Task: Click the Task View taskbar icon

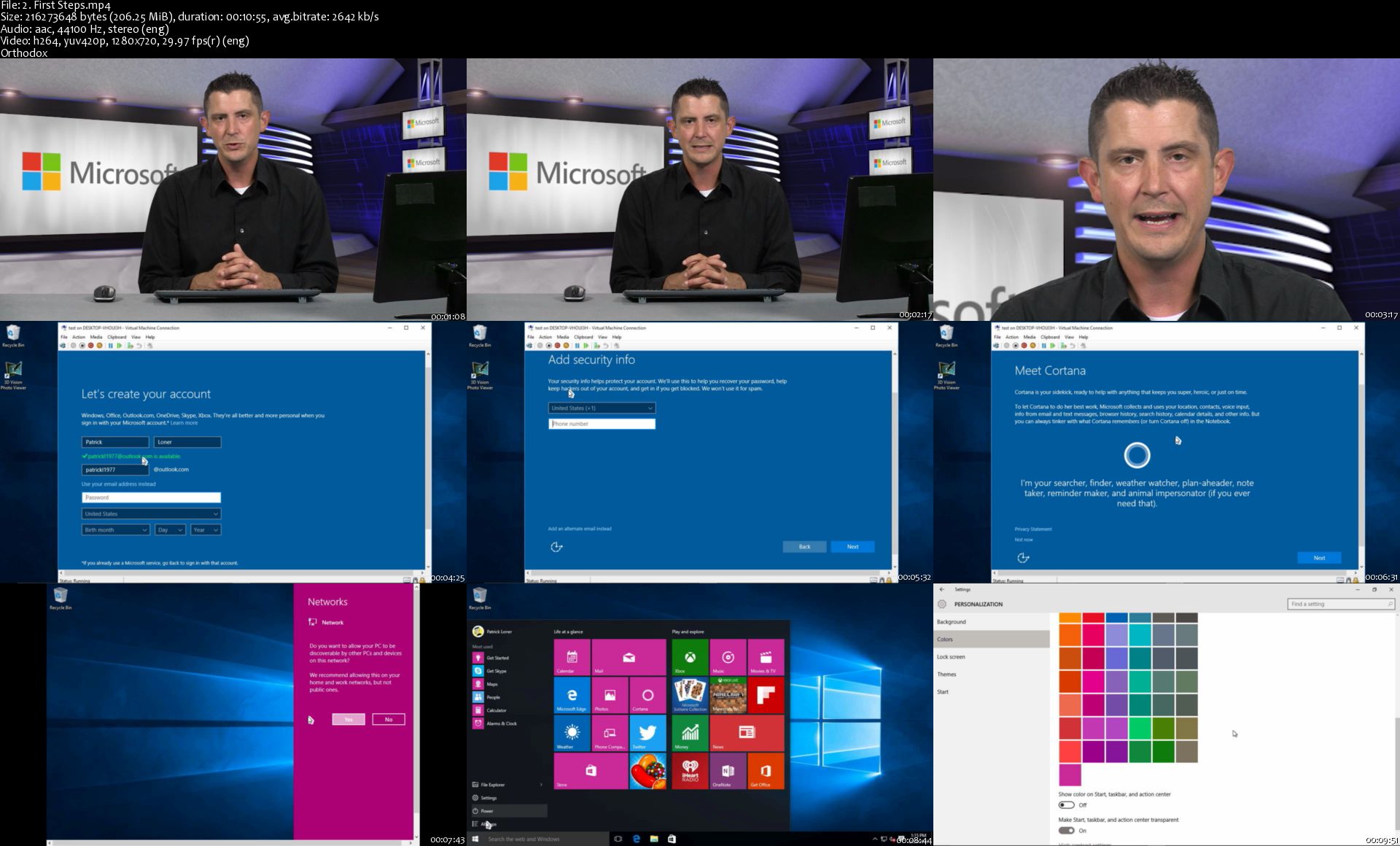Action: pyautogui.click(x=618, y=839)
